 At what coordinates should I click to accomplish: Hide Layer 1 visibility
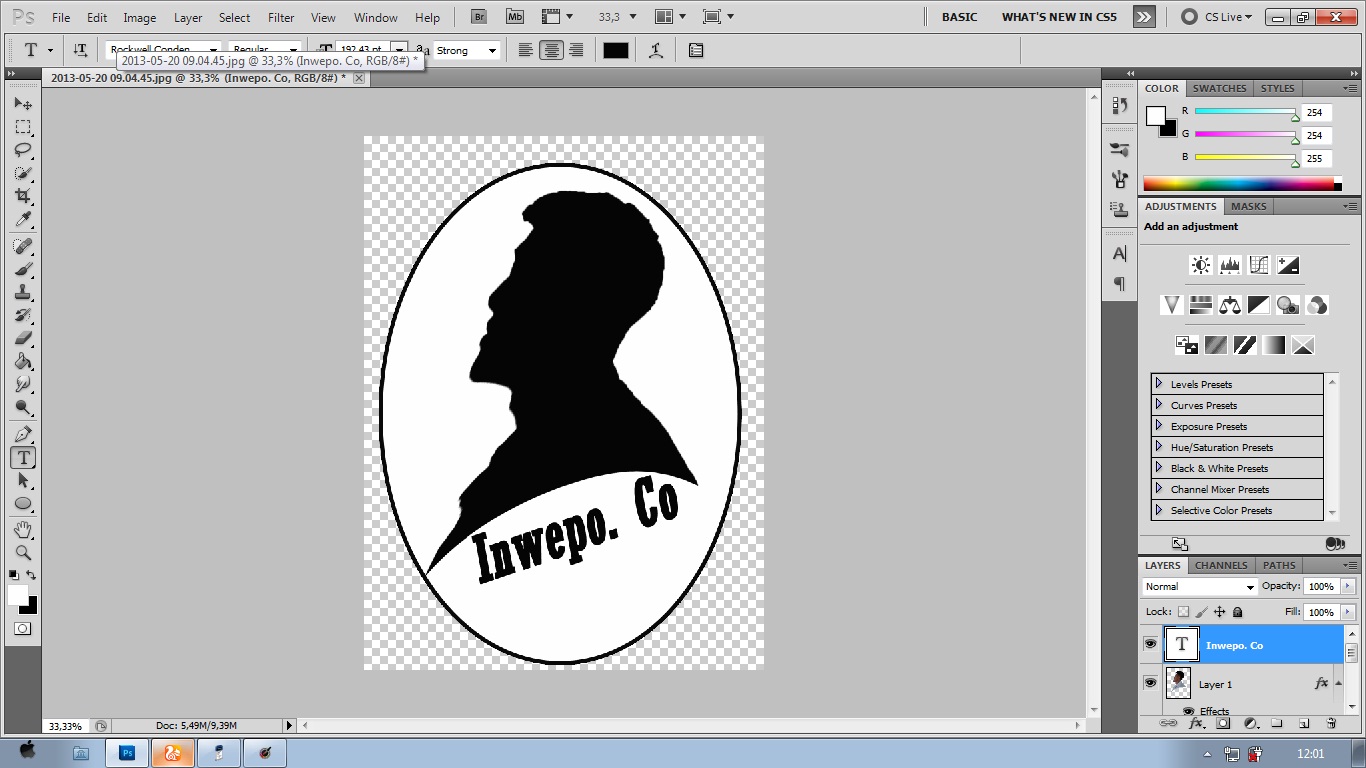tap(1150, 683)
